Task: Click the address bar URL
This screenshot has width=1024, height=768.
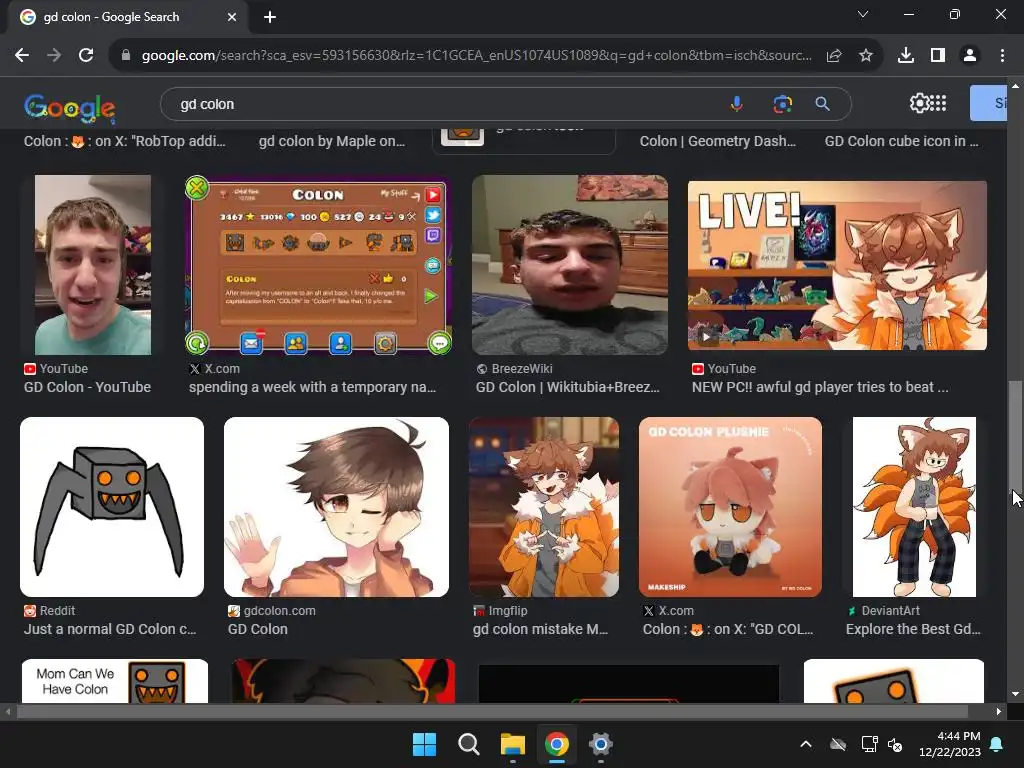Action: 477,56
